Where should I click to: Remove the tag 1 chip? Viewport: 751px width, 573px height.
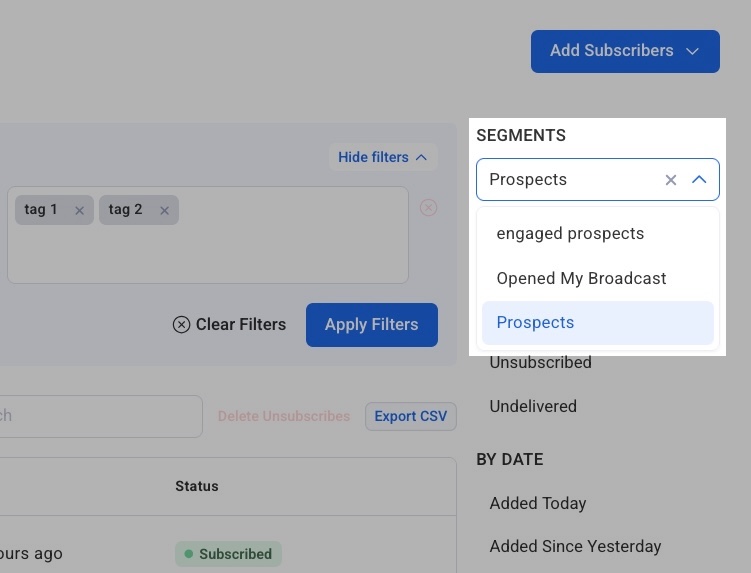[x=79, y=210]
